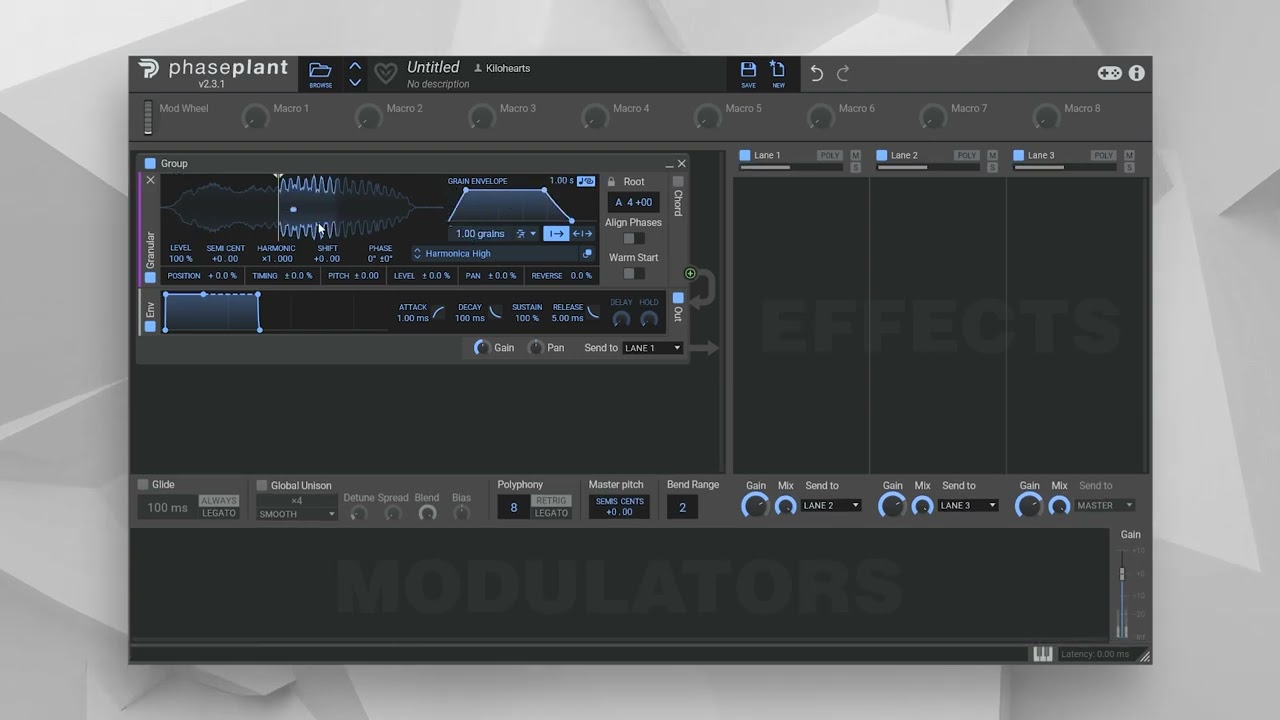Step to the previous preset with up arrow
Viewport: 1280px width, 720px height.
tap(355, 66)
